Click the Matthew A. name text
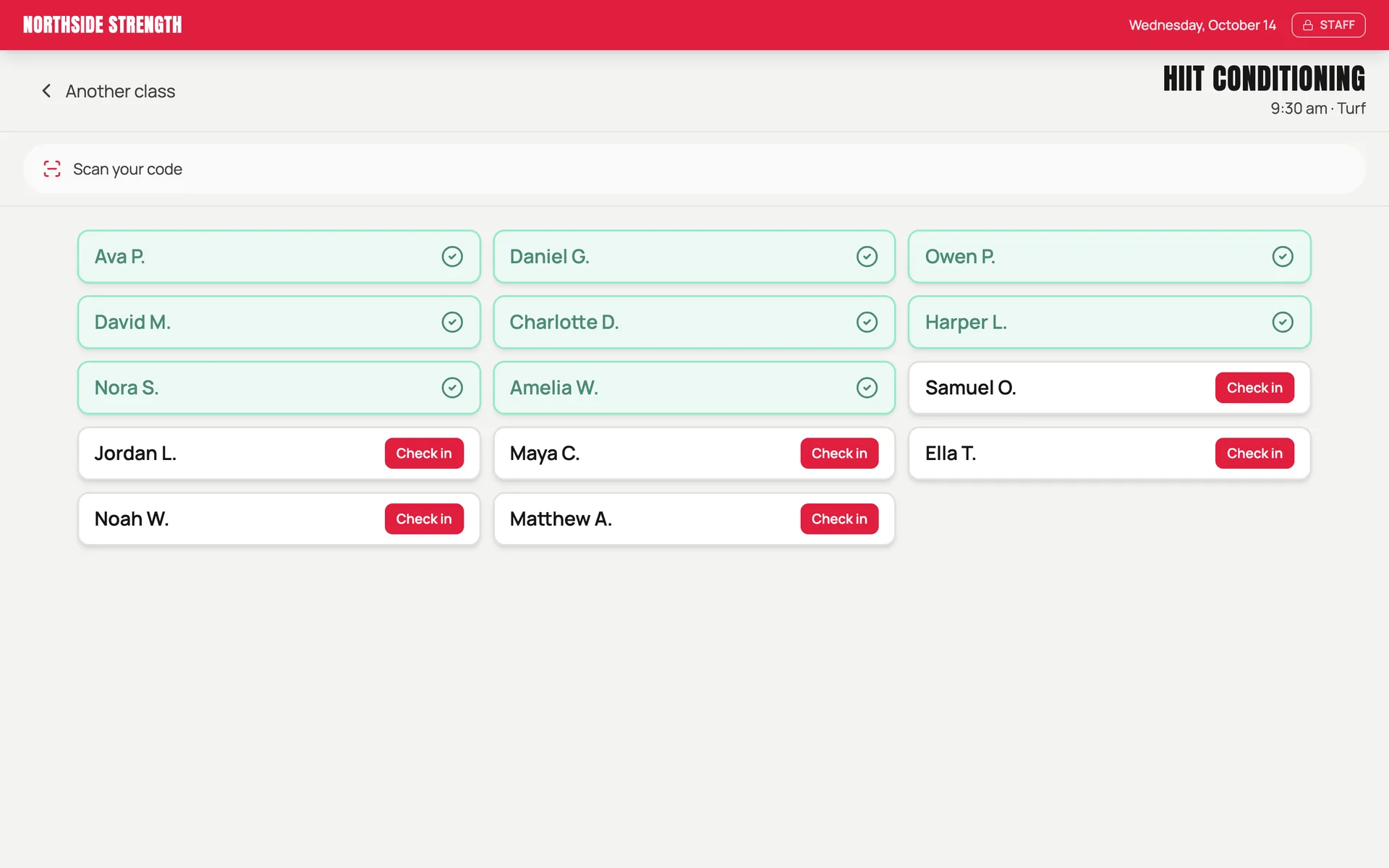1389x868 pixels. coord(561,519)
